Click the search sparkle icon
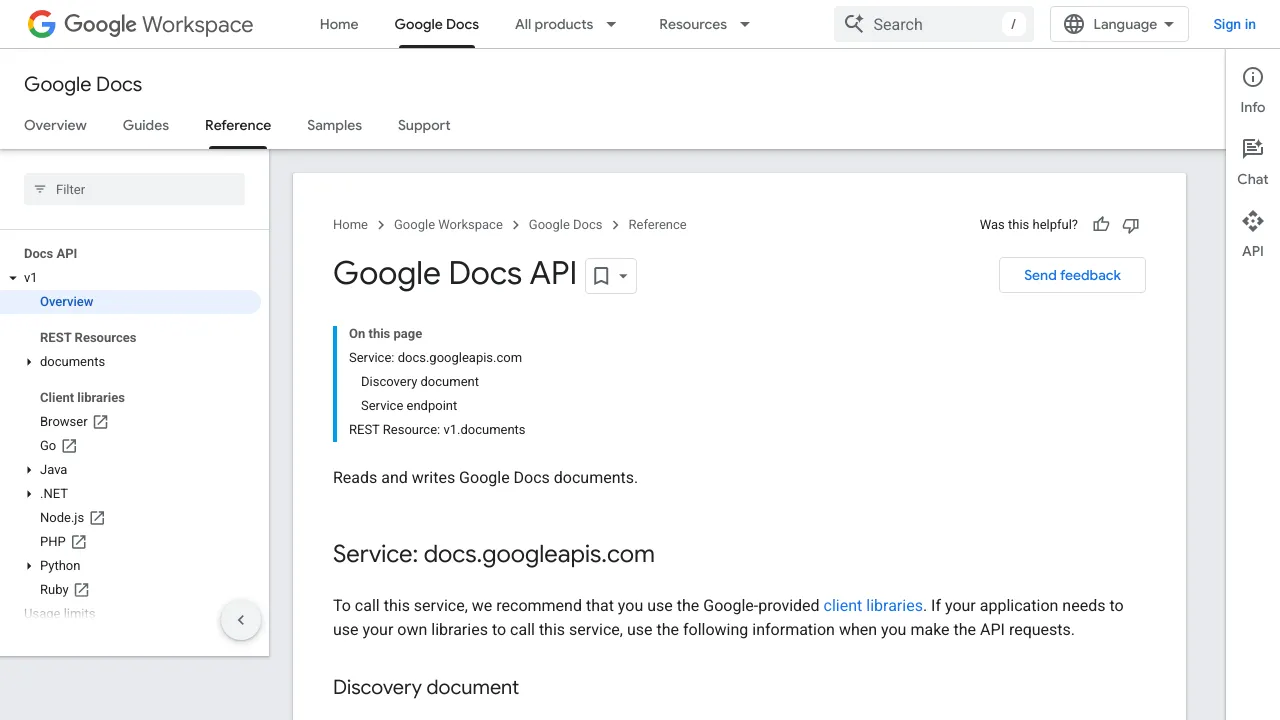 853,24
